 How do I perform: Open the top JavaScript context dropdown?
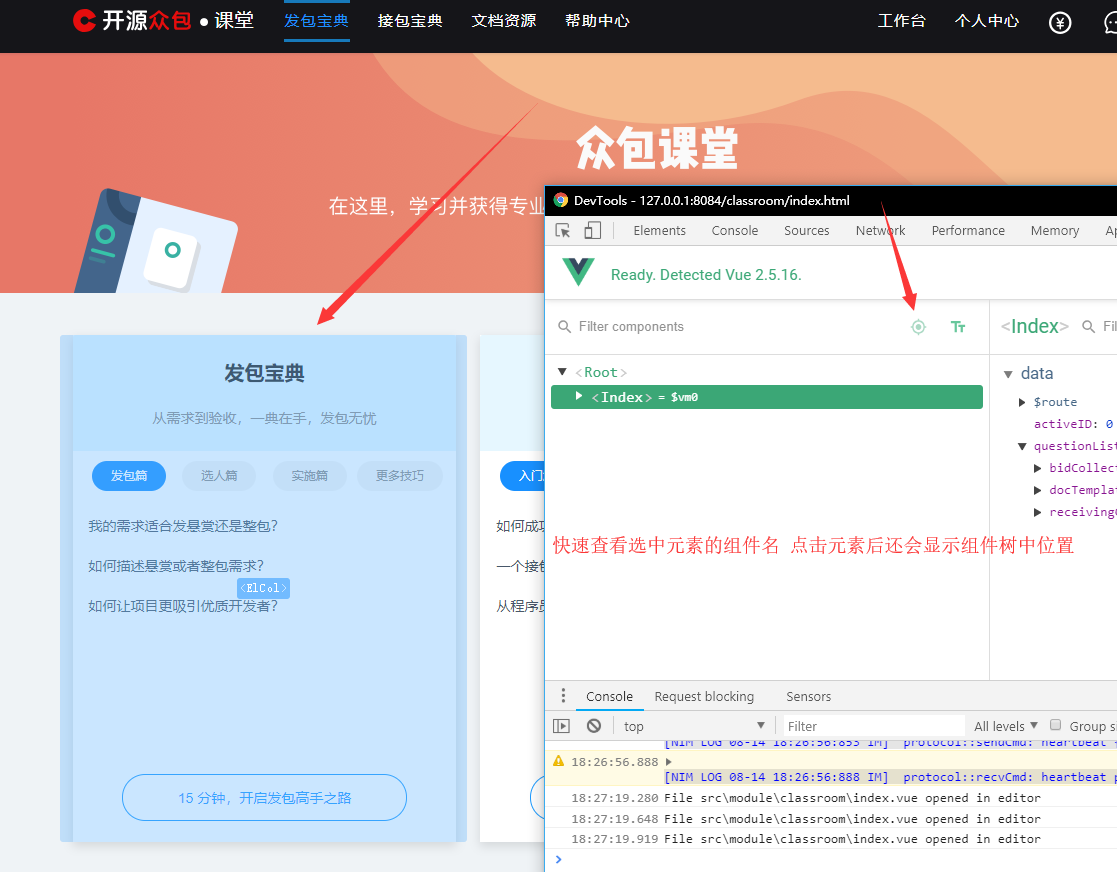tap(694, 726)
